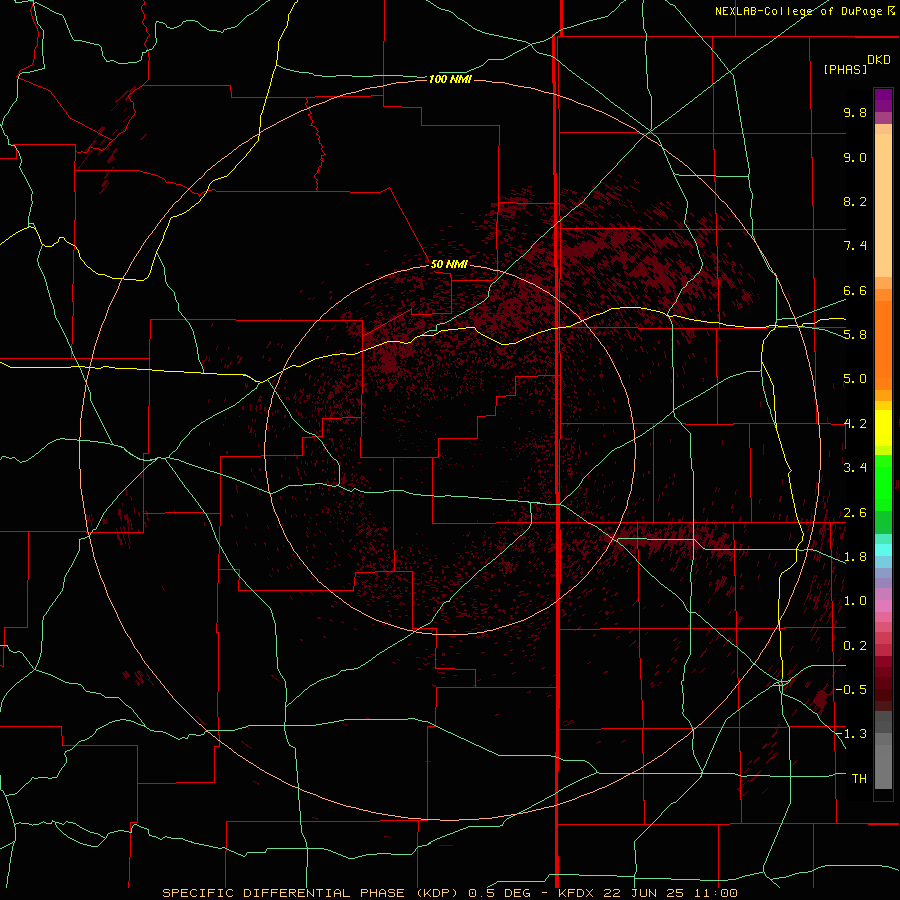This screenshot has height=900, width=900.
Task: Click the 6.6 value on the color scale
Action: 855,290
